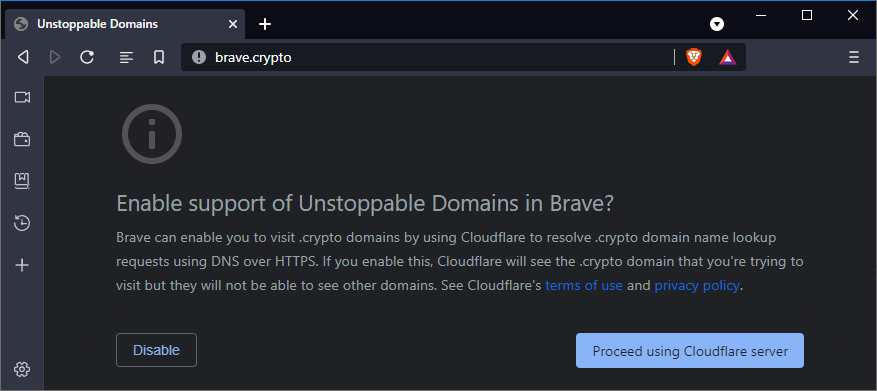Click the forward navigation arrow
The image size is (877, 391).
point(55,57)
